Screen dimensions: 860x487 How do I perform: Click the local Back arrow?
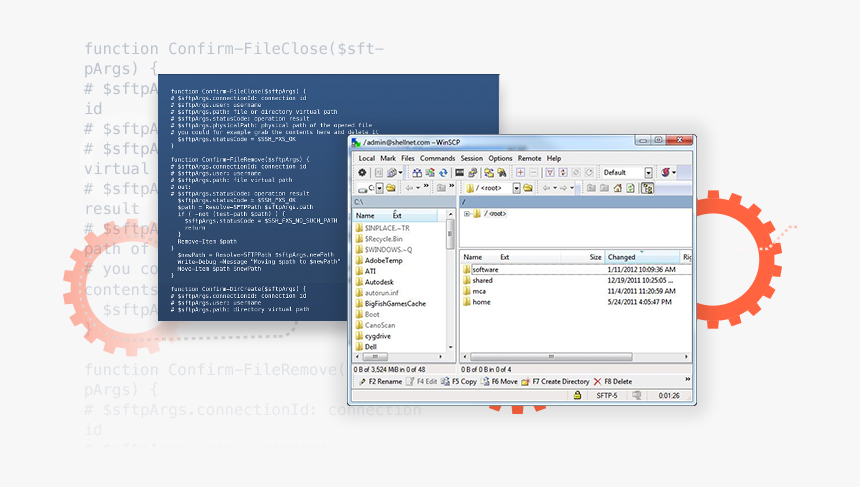409,188
